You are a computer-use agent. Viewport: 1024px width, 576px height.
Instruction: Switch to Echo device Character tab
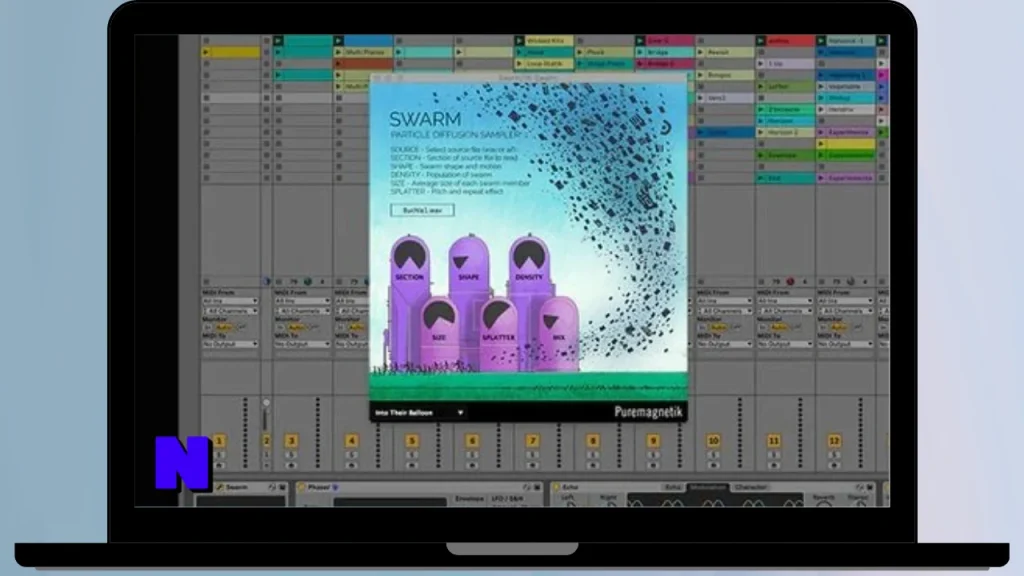[750, 487]
